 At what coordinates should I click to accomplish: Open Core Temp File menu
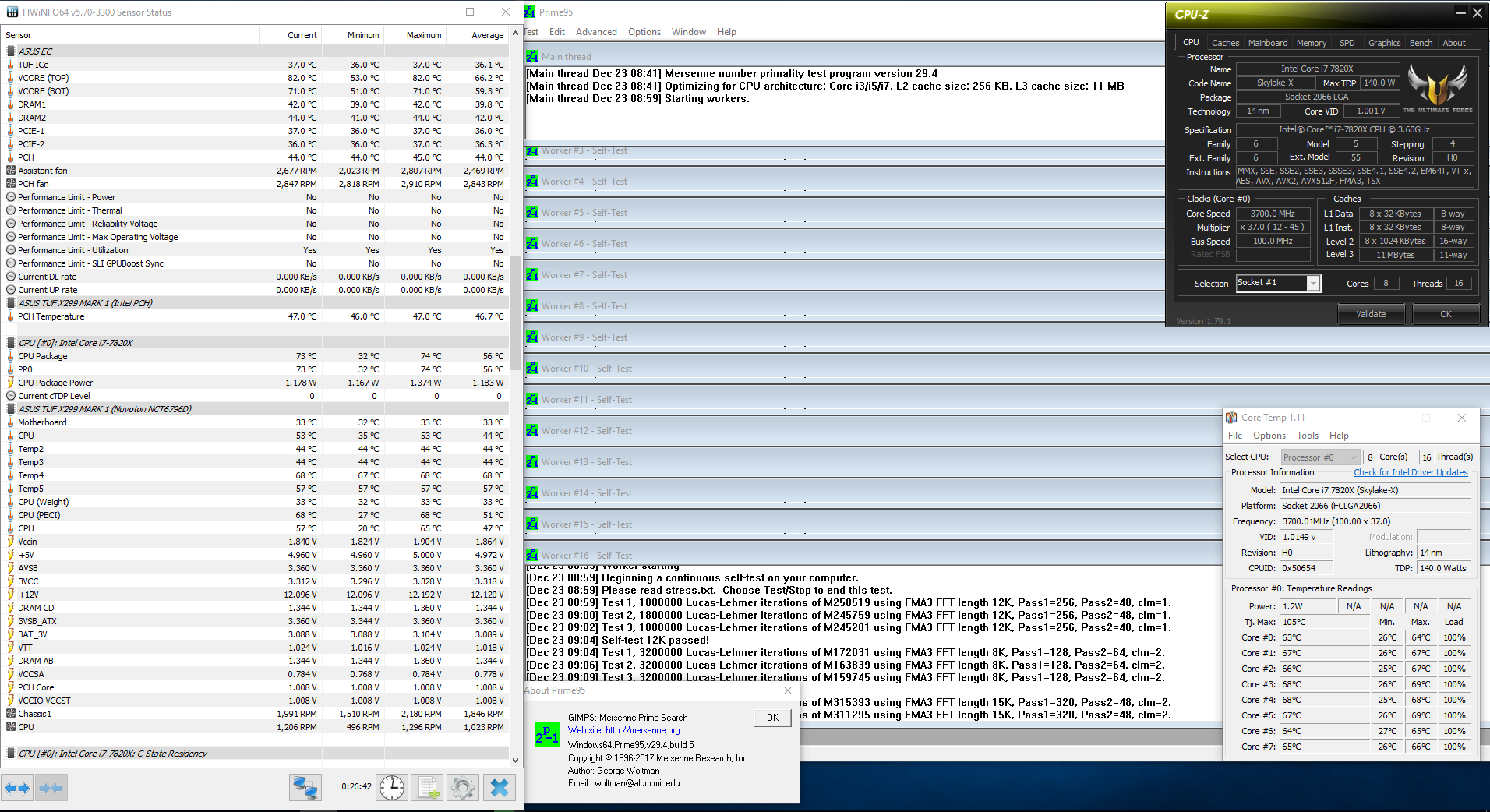pyautogui.click(x=1235, y=436)
